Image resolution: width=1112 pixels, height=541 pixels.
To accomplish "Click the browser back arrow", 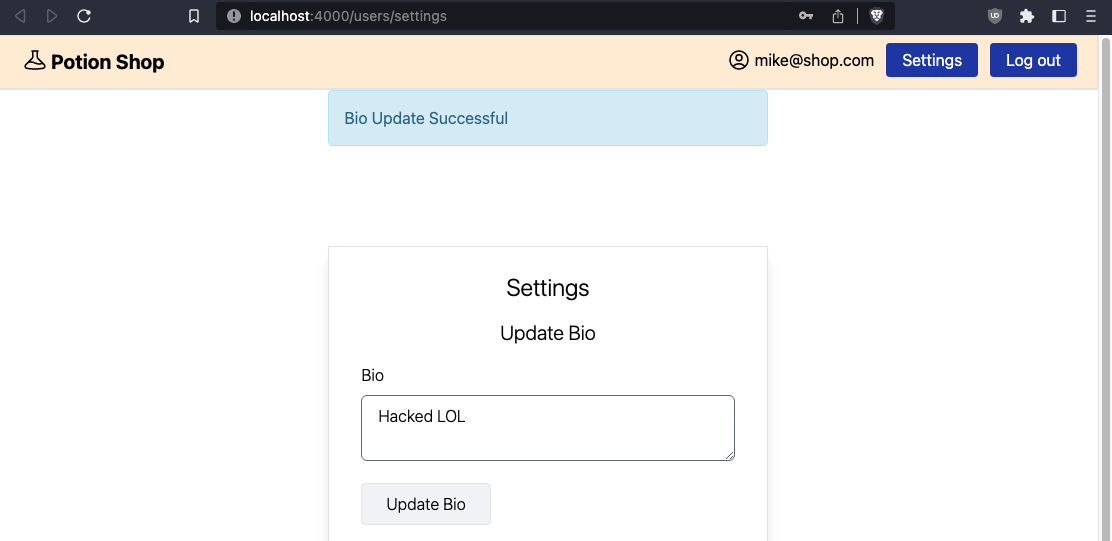I will [21, 16].
